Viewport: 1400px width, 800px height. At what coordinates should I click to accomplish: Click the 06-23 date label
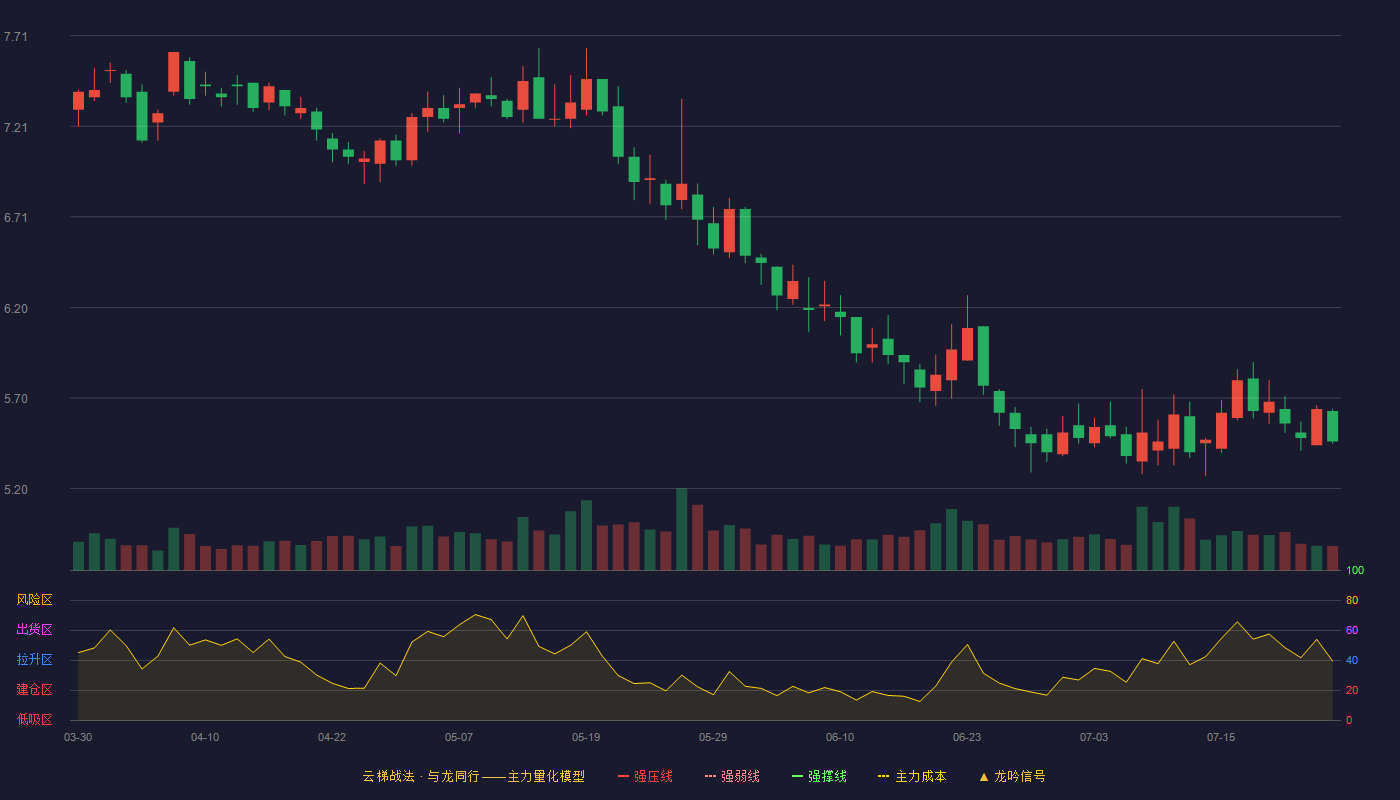point(967,737)
